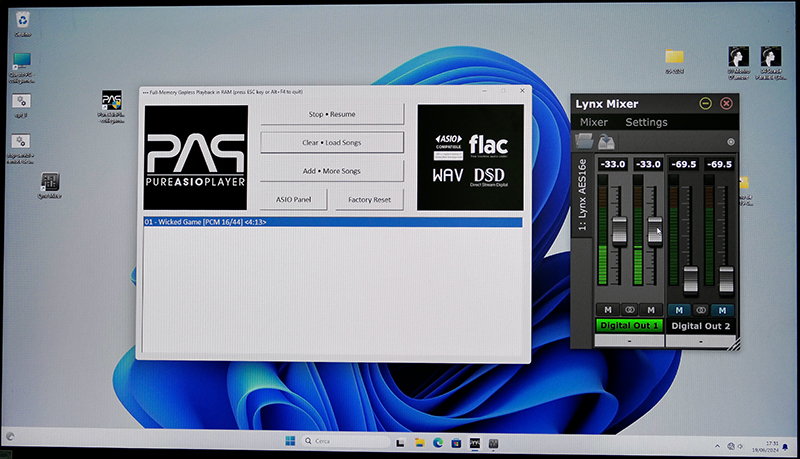The height and width of the screenshot is (459, 800).
Task: Close the PureAsioPlayer window
Action: click(522, 91)
